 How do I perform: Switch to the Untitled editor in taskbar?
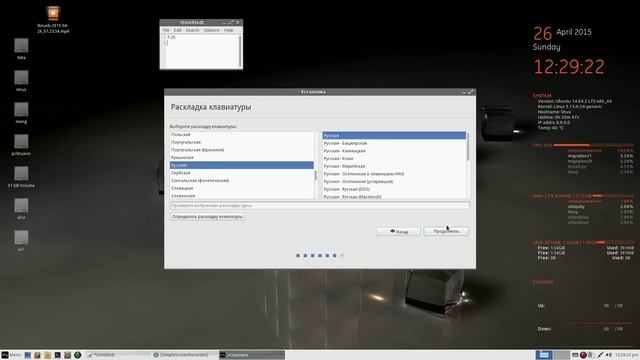(118, 355)
